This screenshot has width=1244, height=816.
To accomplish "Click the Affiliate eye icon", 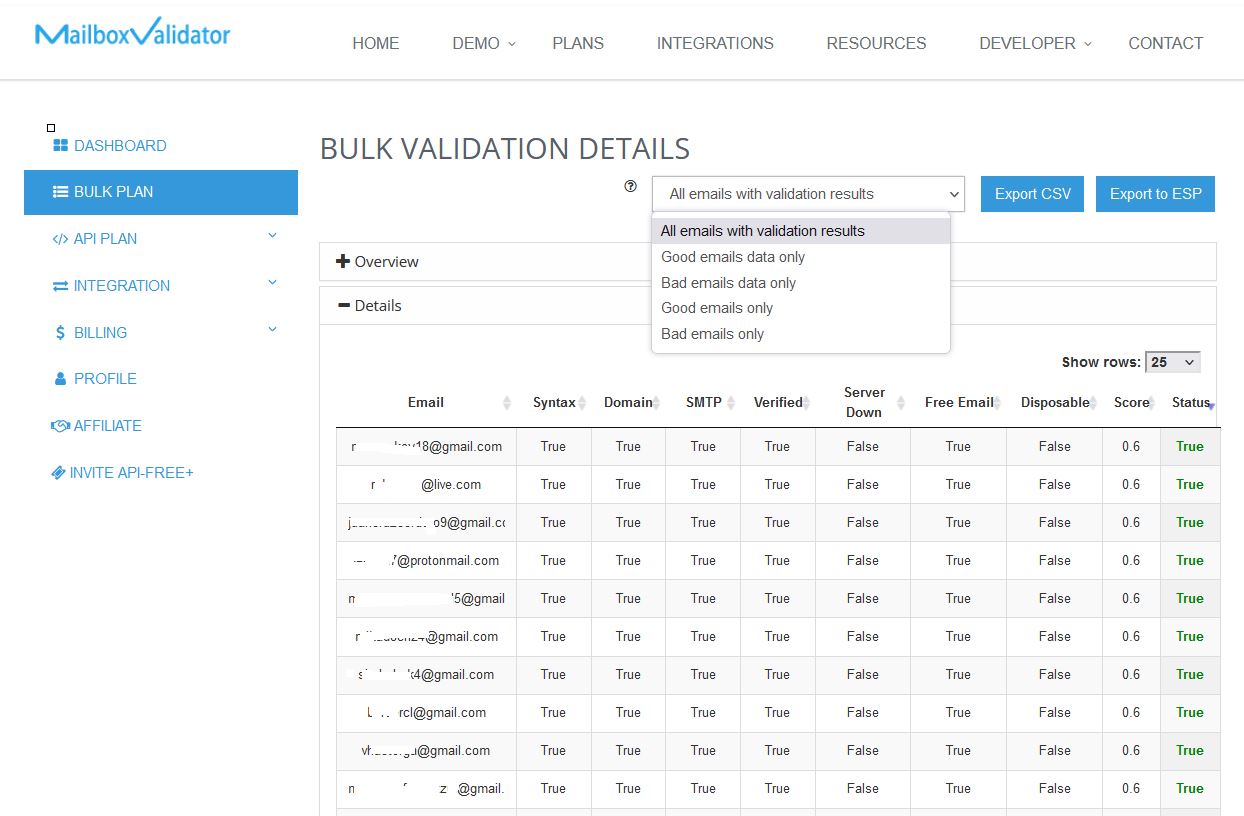I will (x=59, y=425).
